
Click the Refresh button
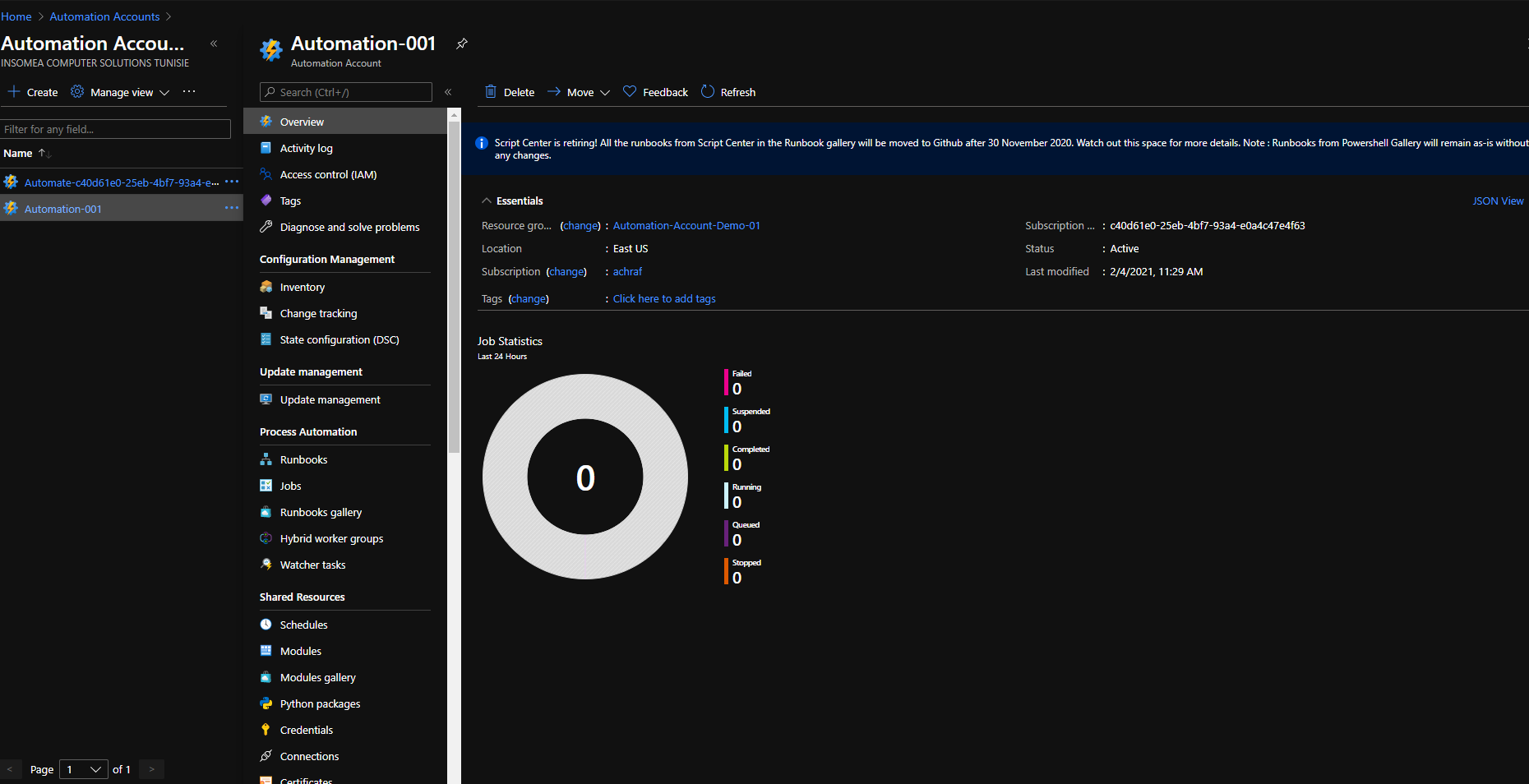pos(728,92)
